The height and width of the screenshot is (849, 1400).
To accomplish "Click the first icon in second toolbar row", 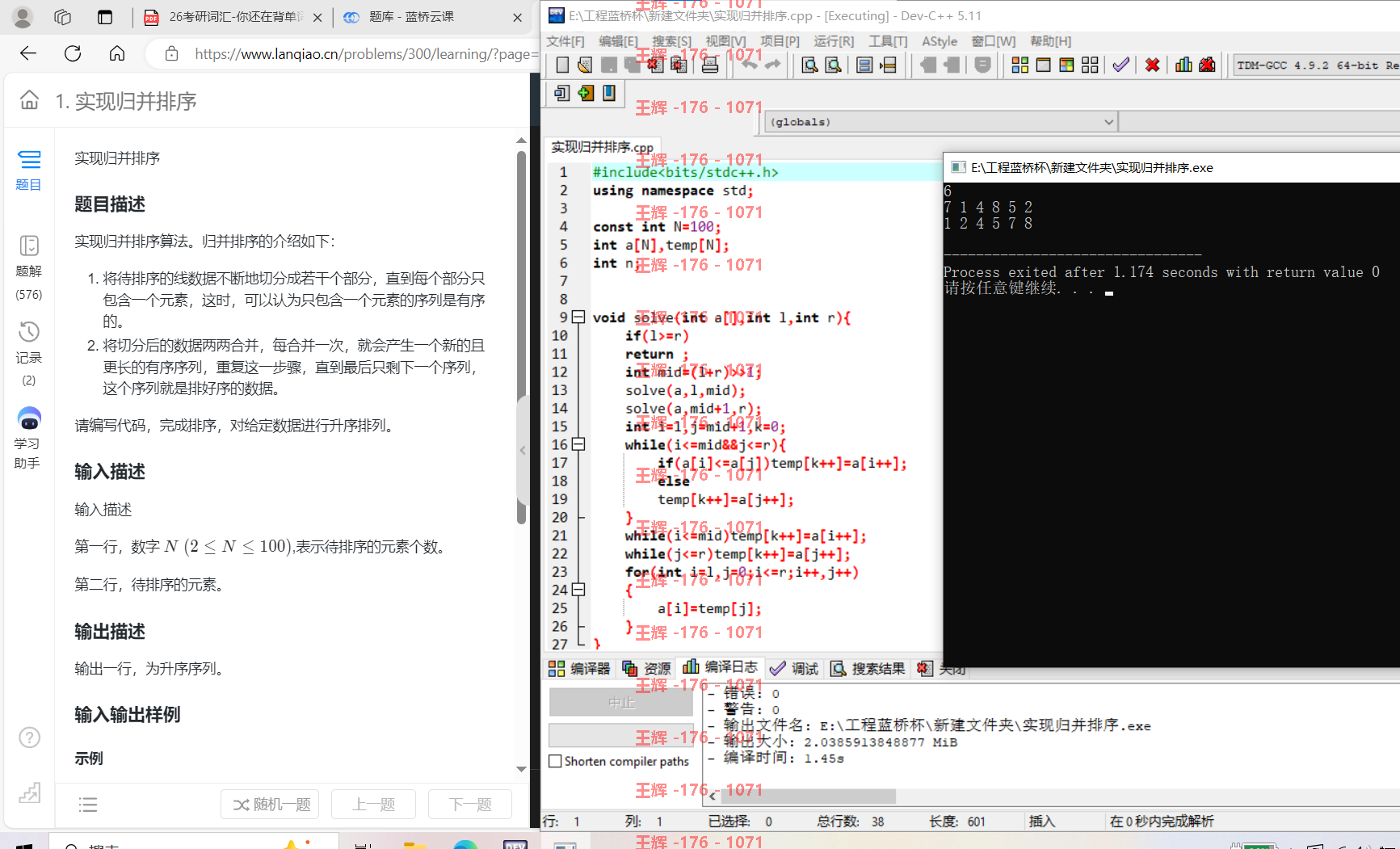I will click(x=562, y=93).
